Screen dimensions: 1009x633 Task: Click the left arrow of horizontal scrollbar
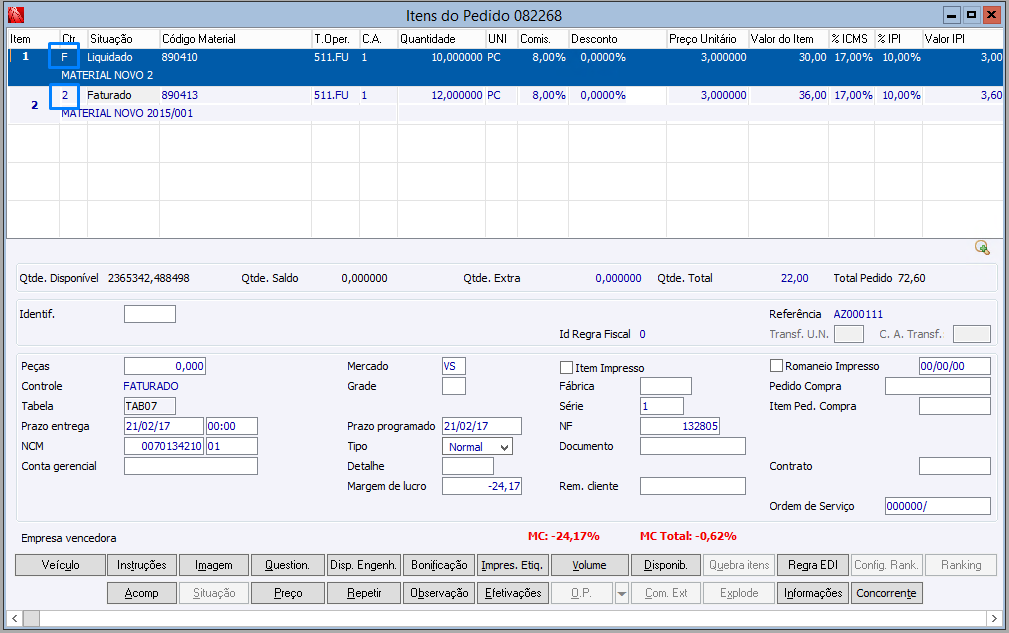point(14,617)
